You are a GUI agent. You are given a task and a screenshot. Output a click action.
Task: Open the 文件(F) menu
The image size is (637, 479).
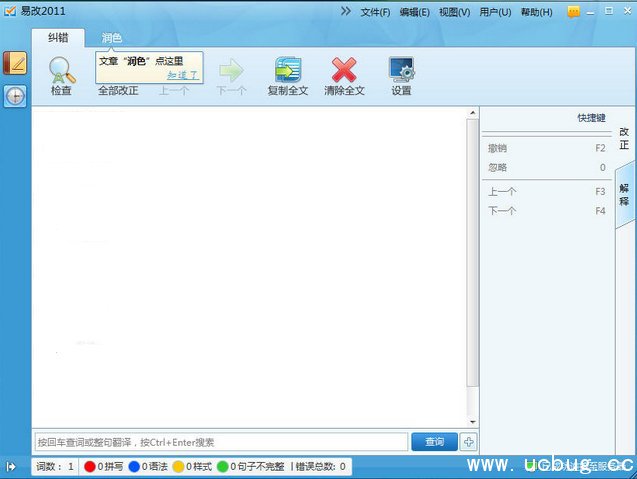[375, 12]
